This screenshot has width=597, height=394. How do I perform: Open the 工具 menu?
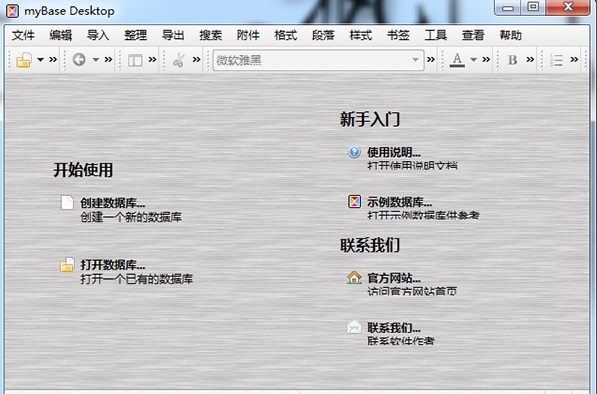[436, 35]
